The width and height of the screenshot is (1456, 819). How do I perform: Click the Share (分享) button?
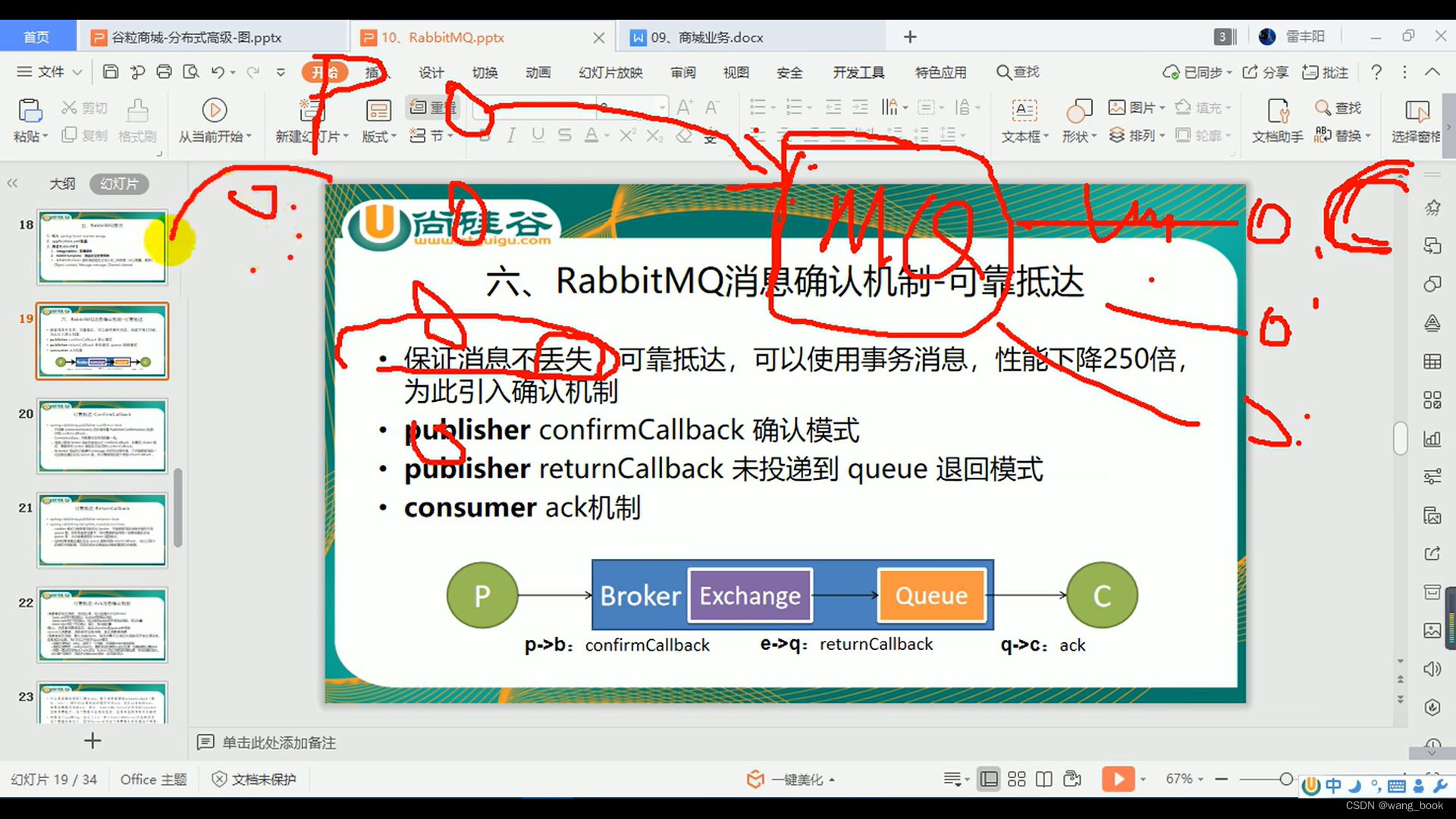coord(1266,72)
